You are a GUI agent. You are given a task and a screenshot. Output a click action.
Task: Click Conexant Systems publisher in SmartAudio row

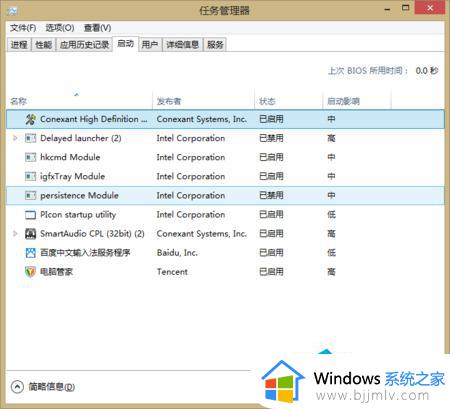202,234
